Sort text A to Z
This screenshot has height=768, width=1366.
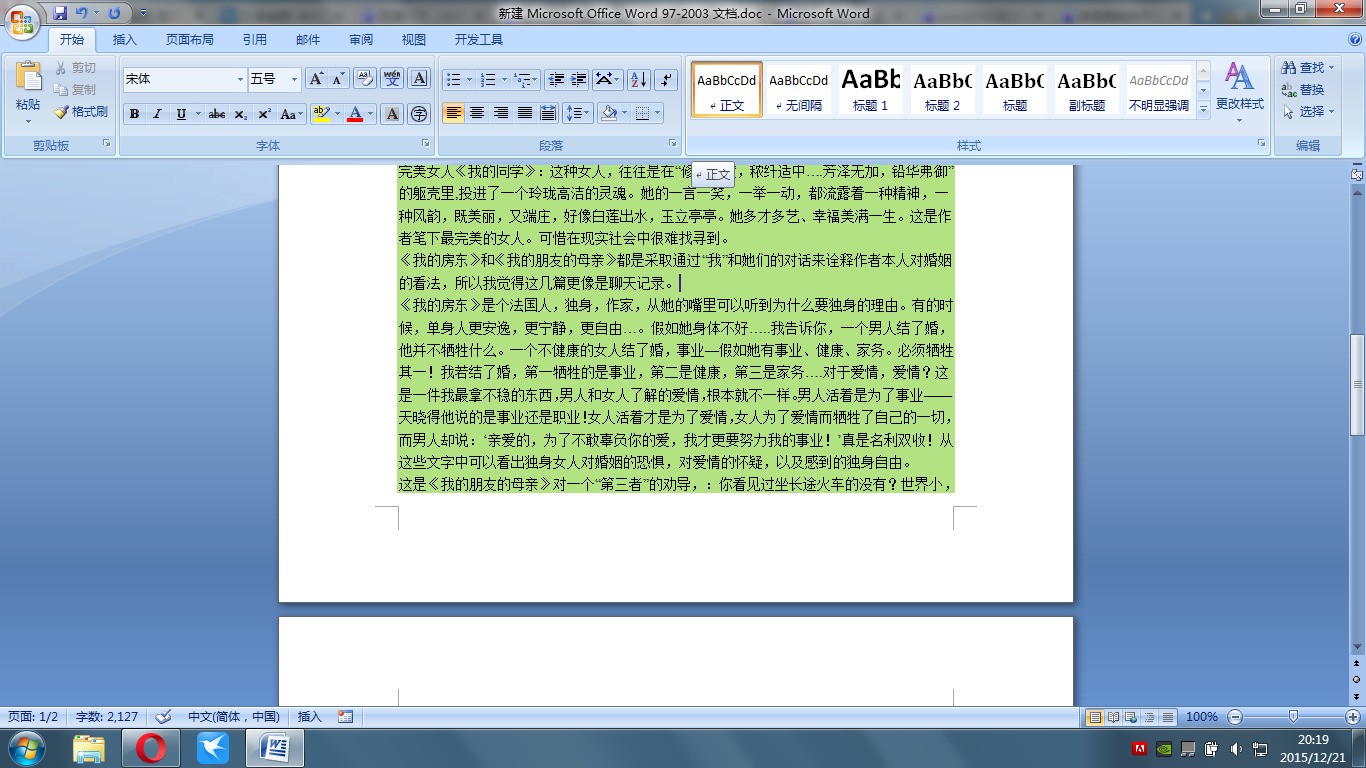coord(639,79)
